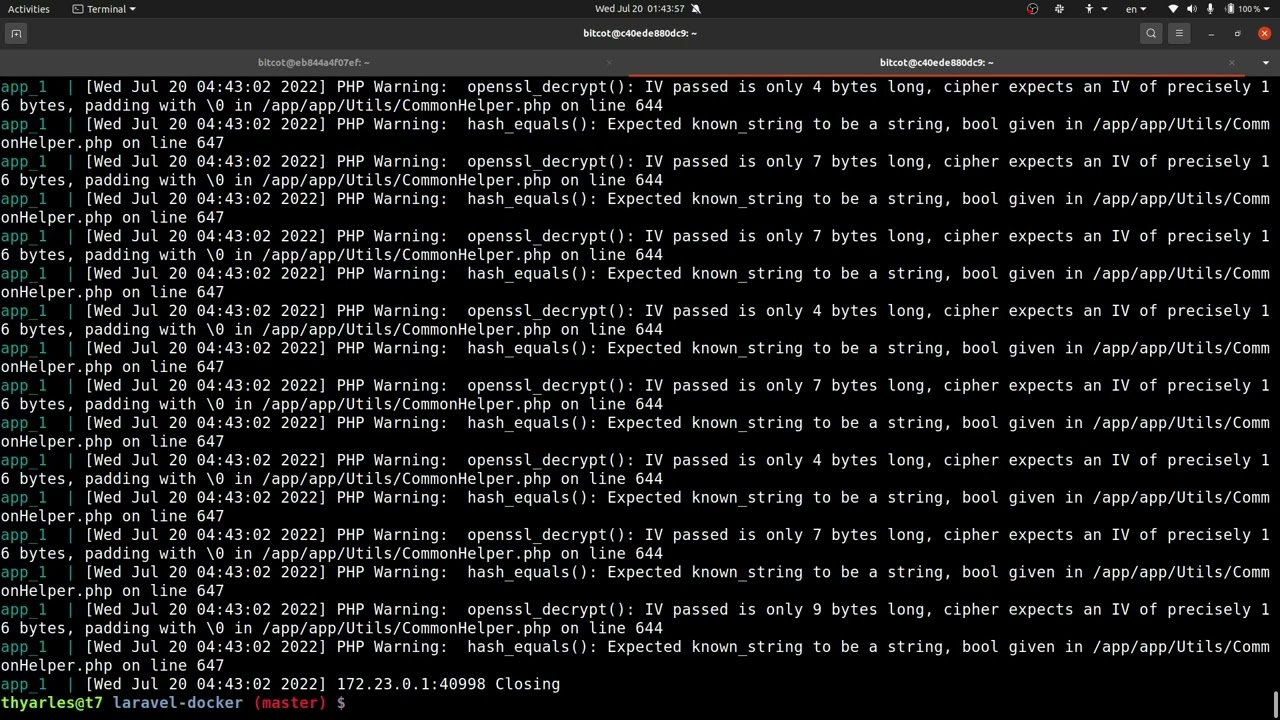This screenshot has height=720, width=1280.
Task: Select the bitcot@c40ede880dc9 tab
Action: coord(936,62)
